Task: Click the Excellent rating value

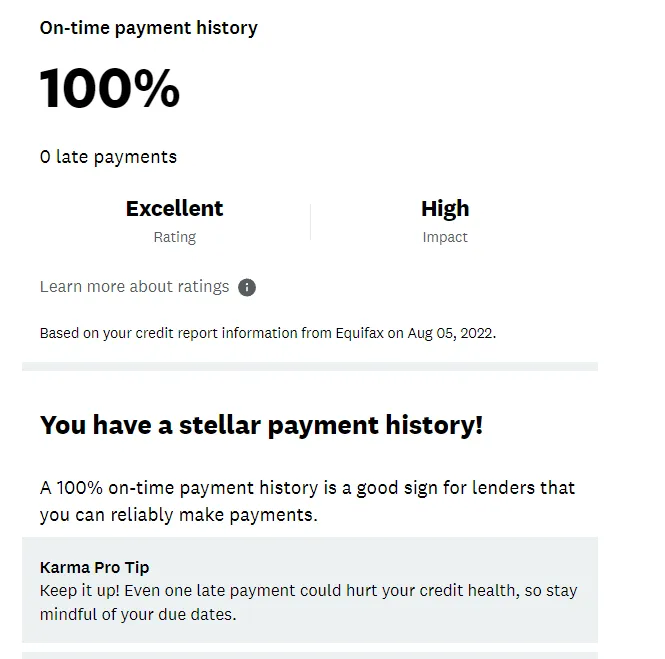Action: [174, 209]
